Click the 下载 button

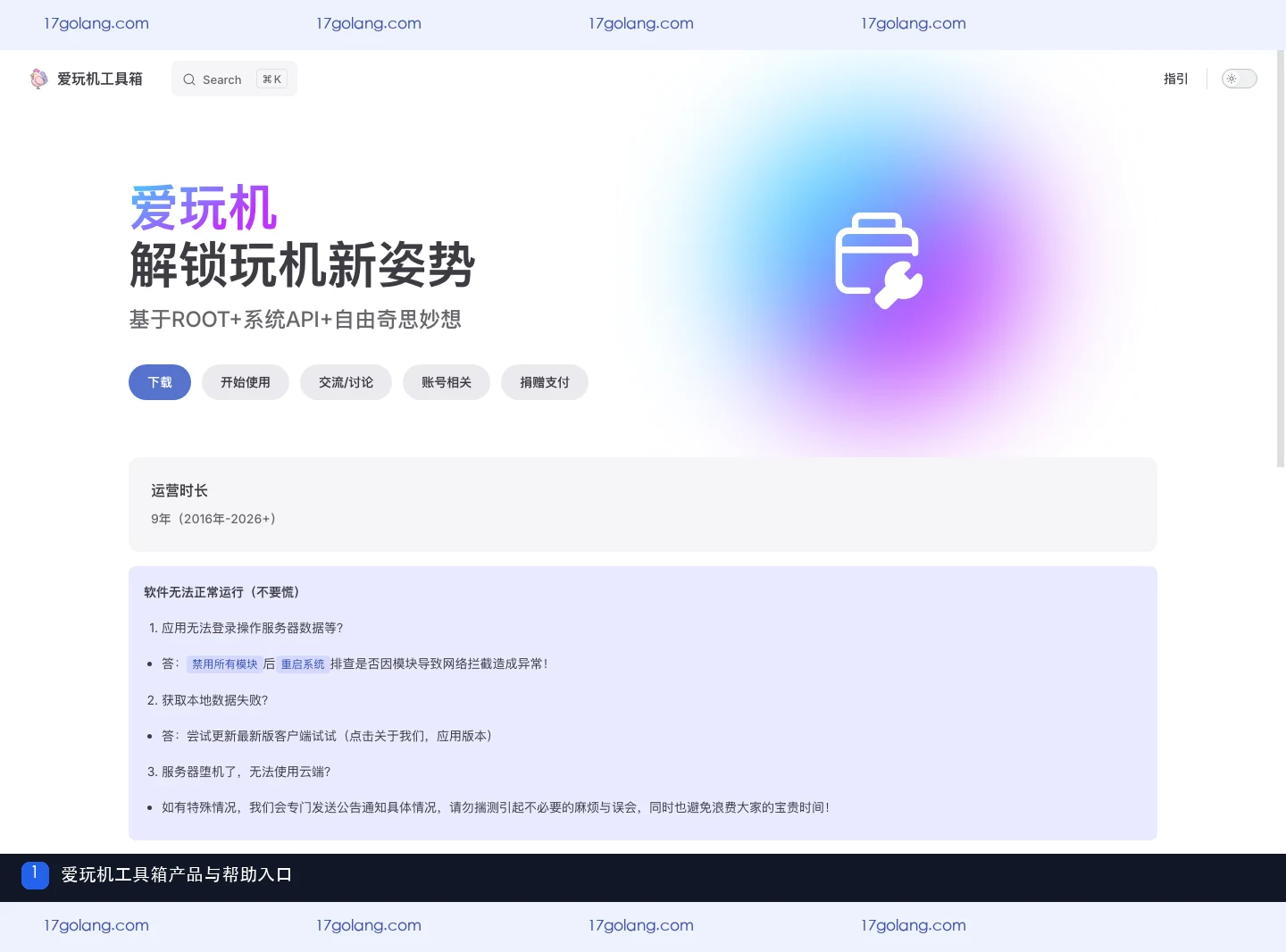click(160, 382)
